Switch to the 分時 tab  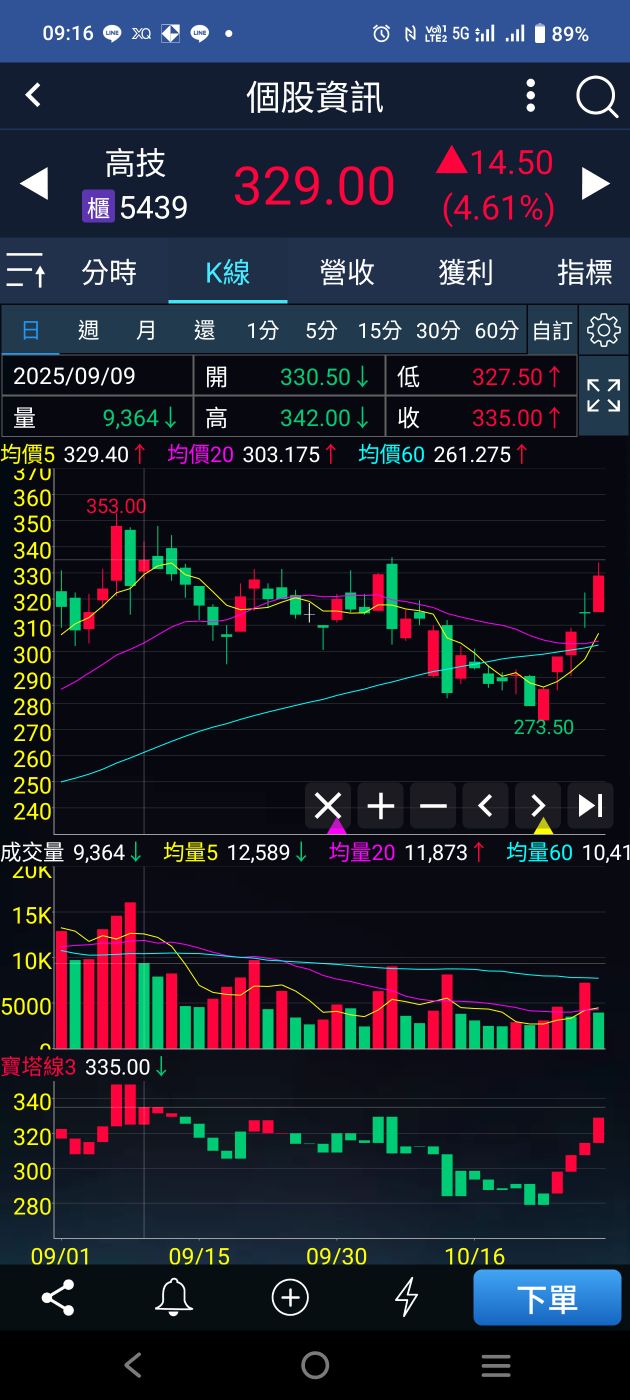(109, 272)
